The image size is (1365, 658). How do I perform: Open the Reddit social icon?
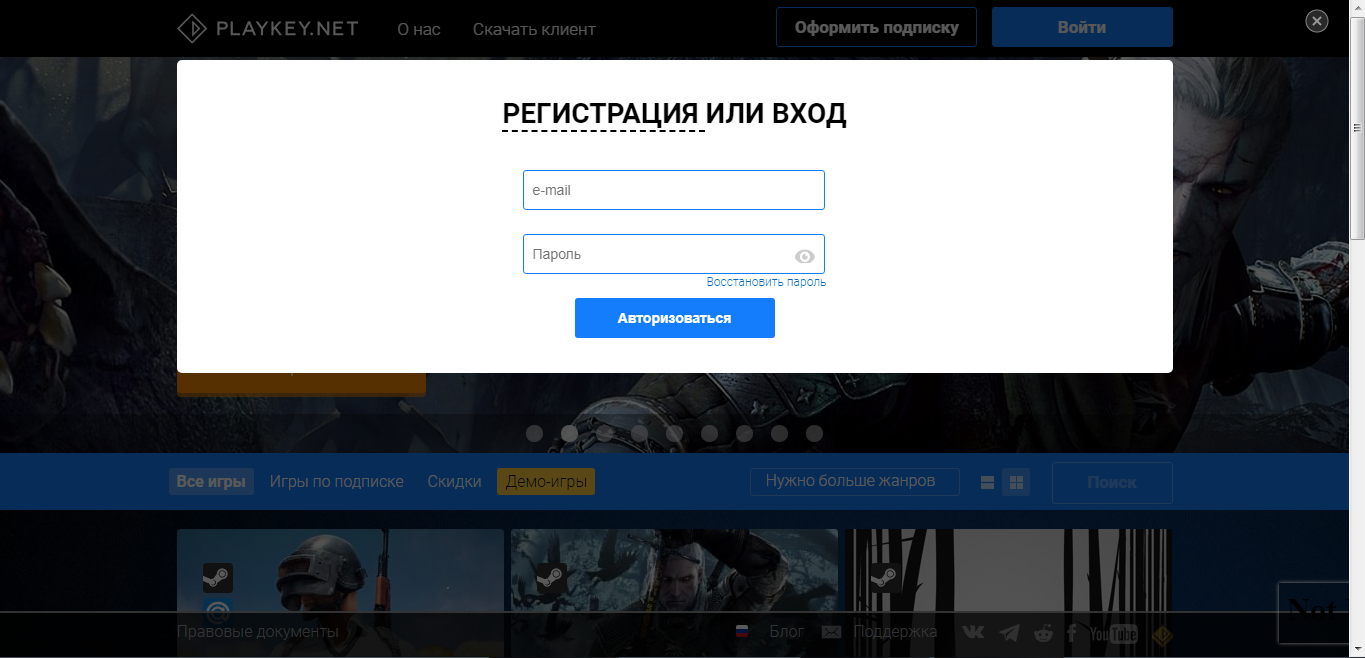pos(1042,633)
